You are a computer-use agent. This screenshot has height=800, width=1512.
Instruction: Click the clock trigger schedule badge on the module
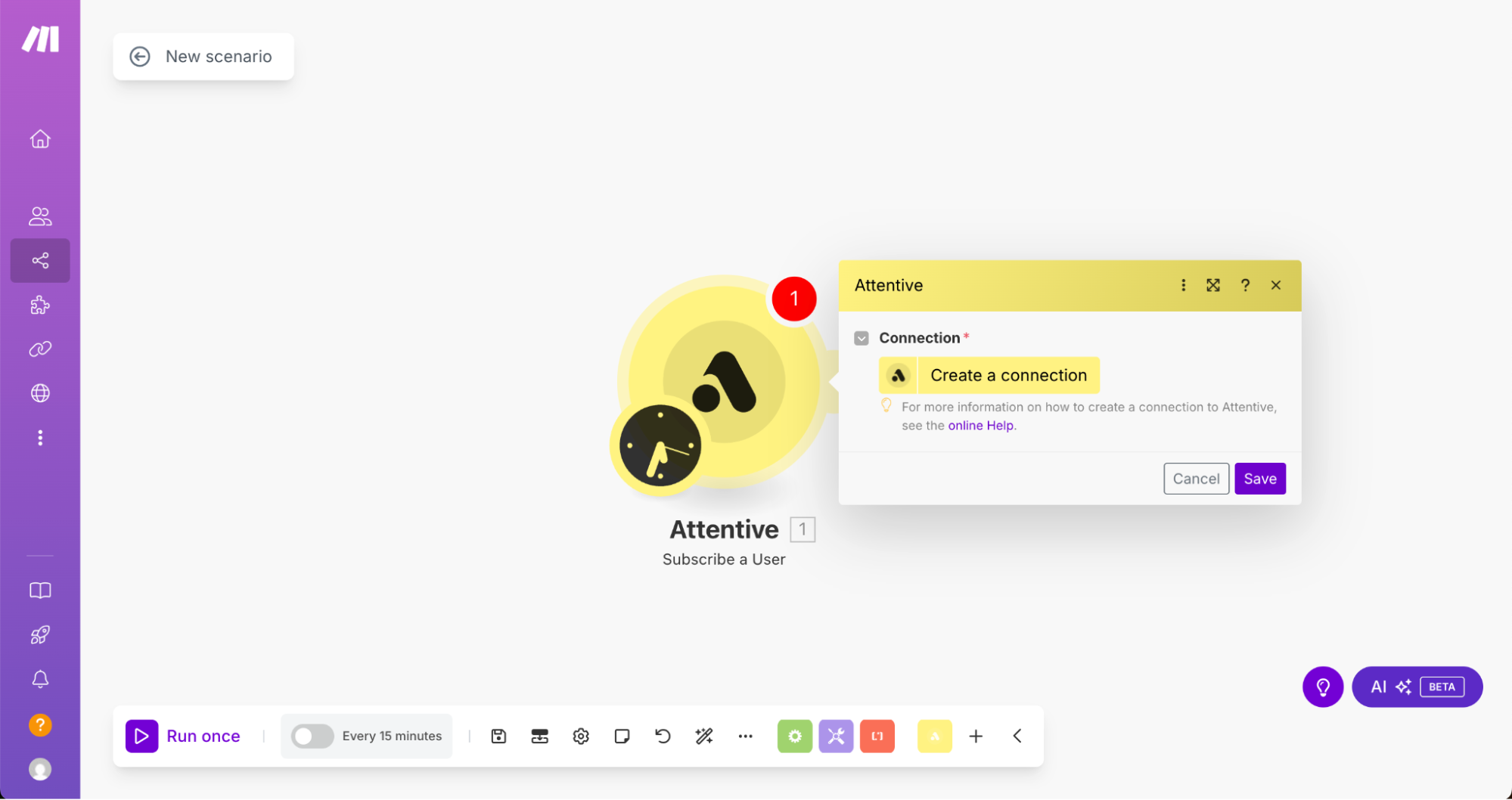660,446
